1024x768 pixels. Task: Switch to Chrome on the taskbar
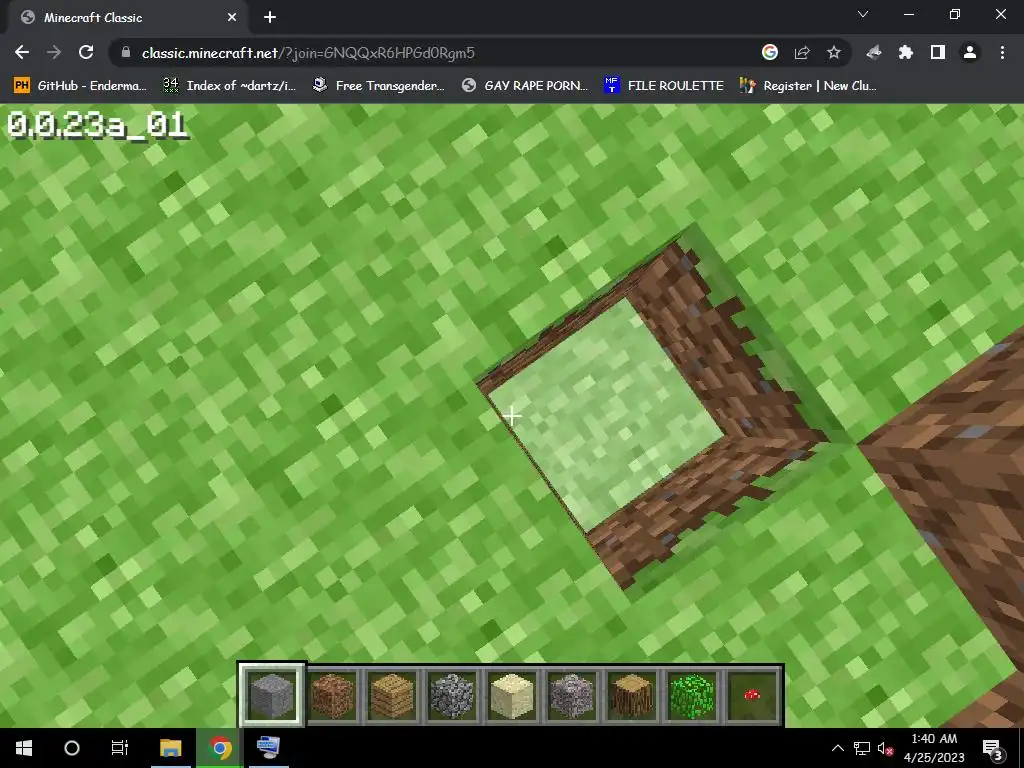tap(220, 748)
